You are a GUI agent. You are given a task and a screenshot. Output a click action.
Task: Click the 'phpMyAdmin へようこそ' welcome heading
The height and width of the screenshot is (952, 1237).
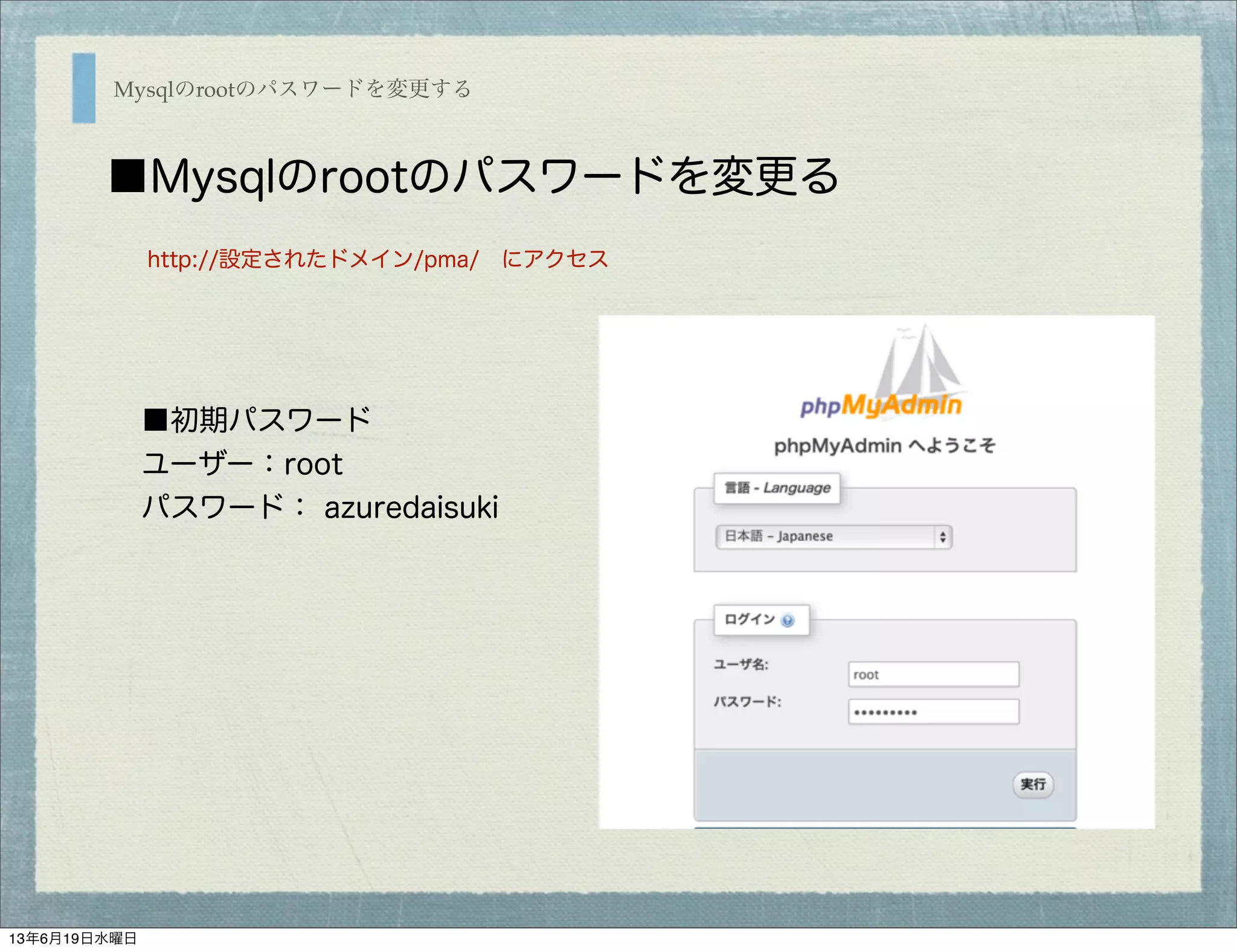tap(884, 446)
